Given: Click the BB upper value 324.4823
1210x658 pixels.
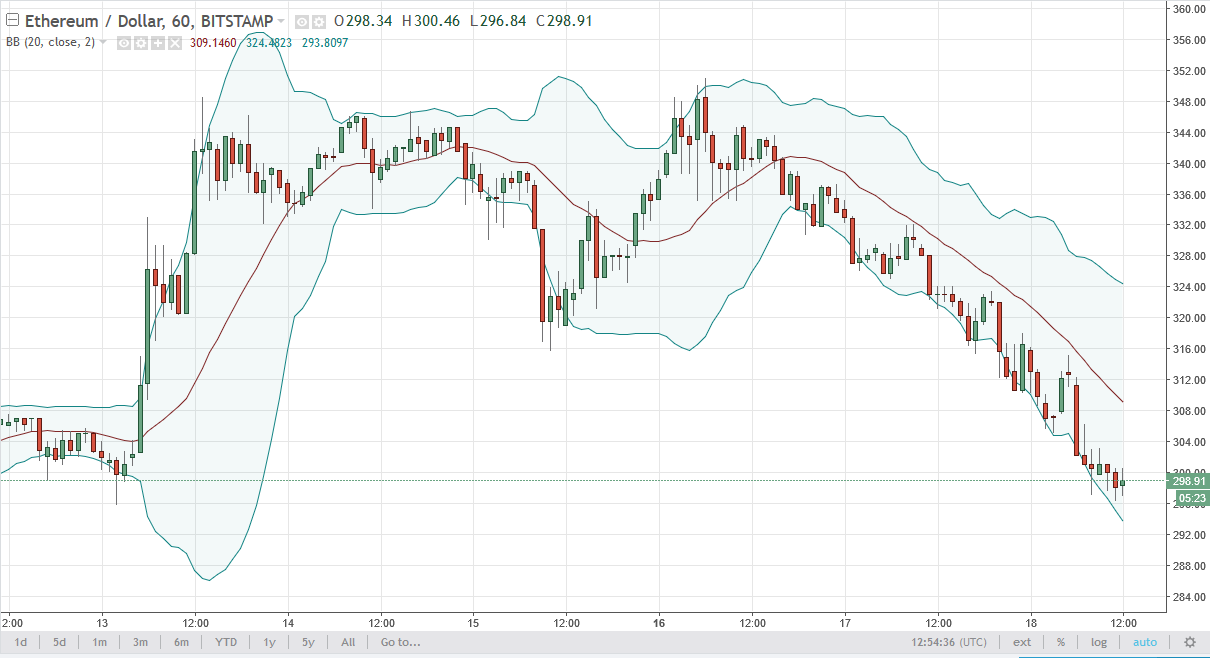Looking at the screenshot, I should coord(269,43).
